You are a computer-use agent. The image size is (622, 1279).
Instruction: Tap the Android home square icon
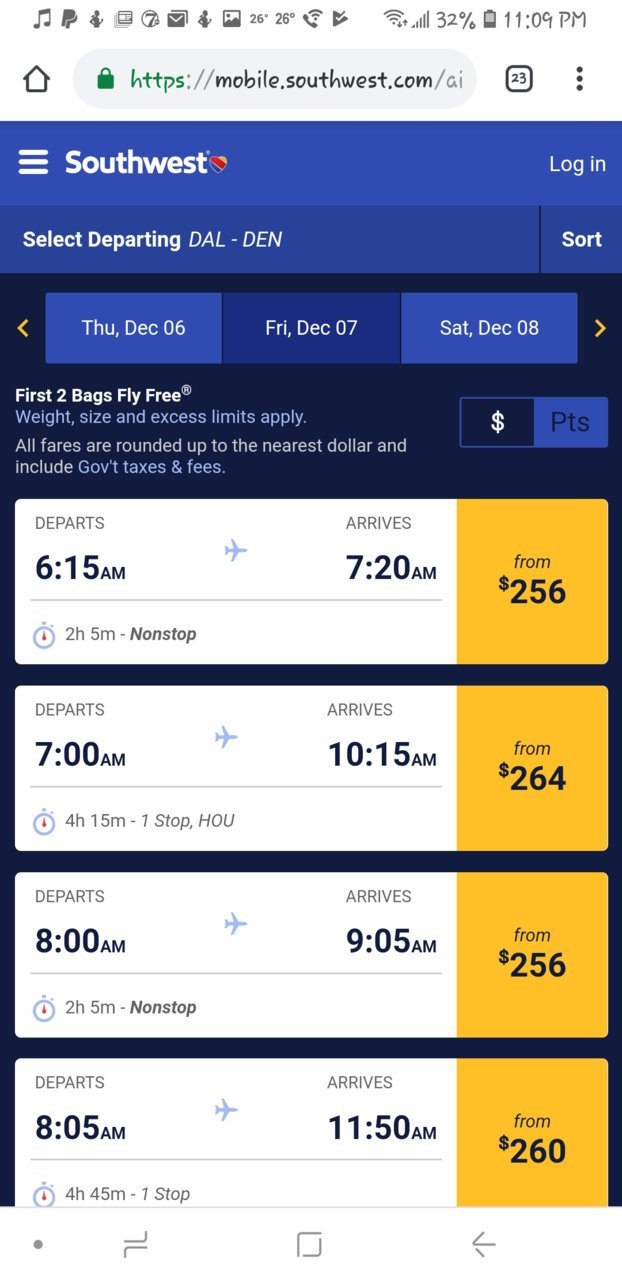(x=310, y=1244)
